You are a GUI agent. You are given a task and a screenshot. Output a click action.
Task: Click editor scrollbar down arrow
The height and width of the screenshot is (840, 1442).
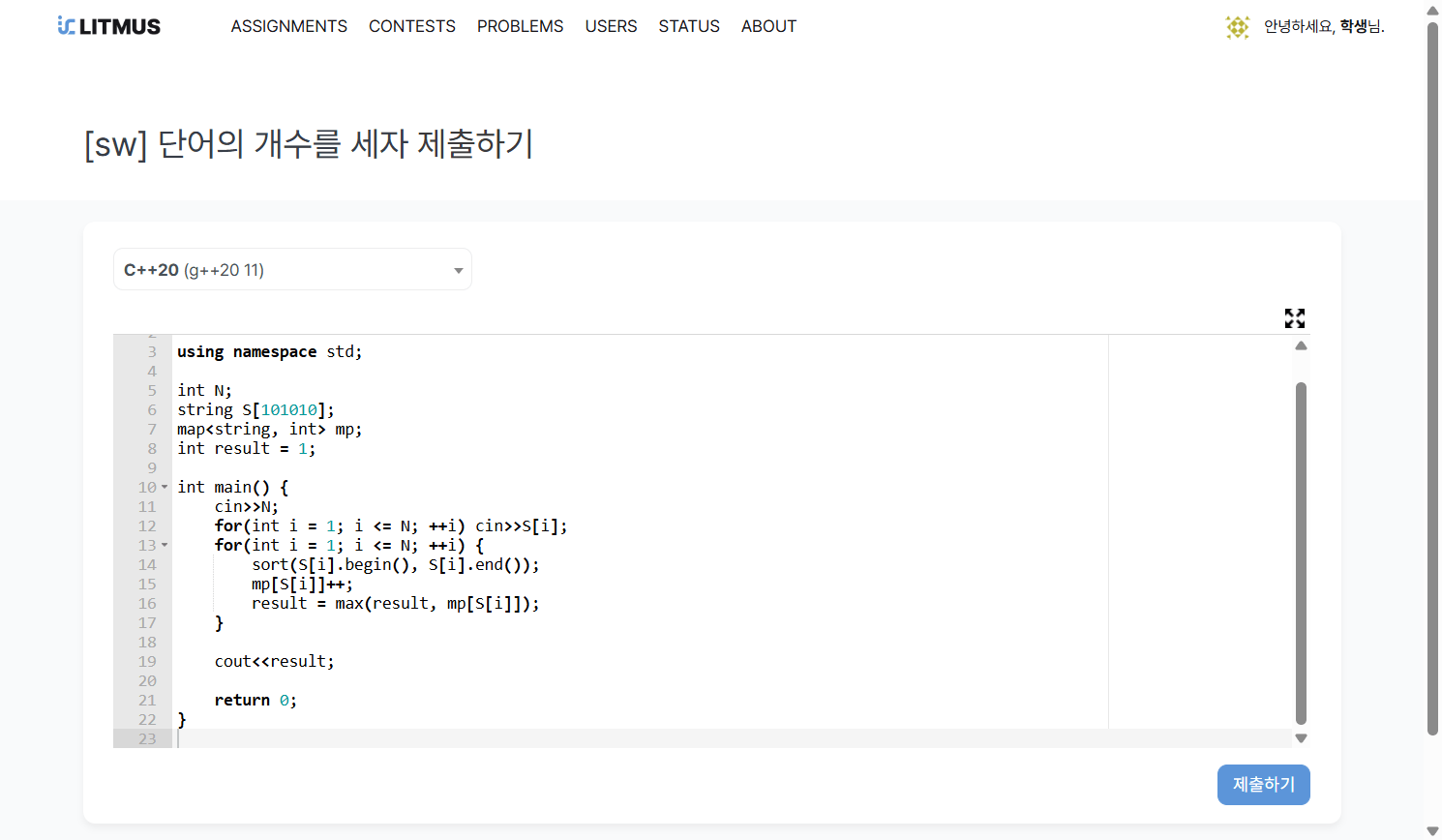1301,738
